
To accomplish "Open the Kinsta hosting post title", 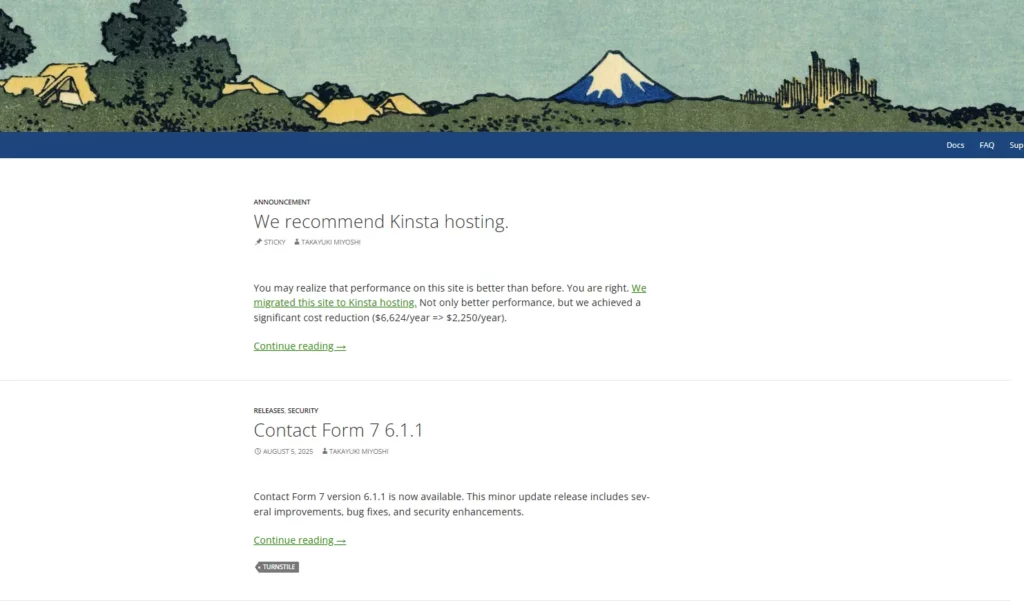I will [x=381, y=221].
